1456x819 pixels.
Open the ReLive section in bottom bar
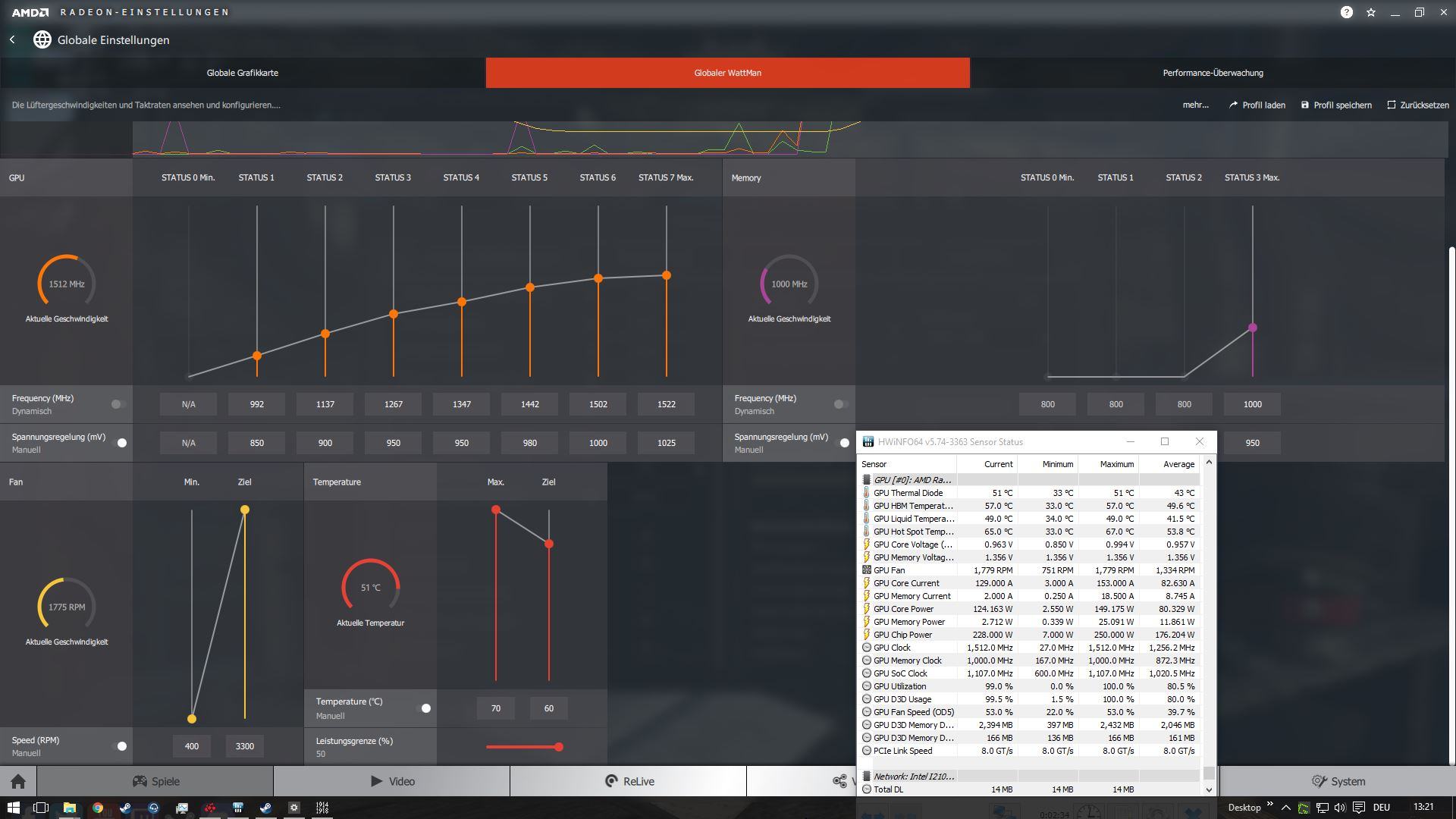[629, 781]
